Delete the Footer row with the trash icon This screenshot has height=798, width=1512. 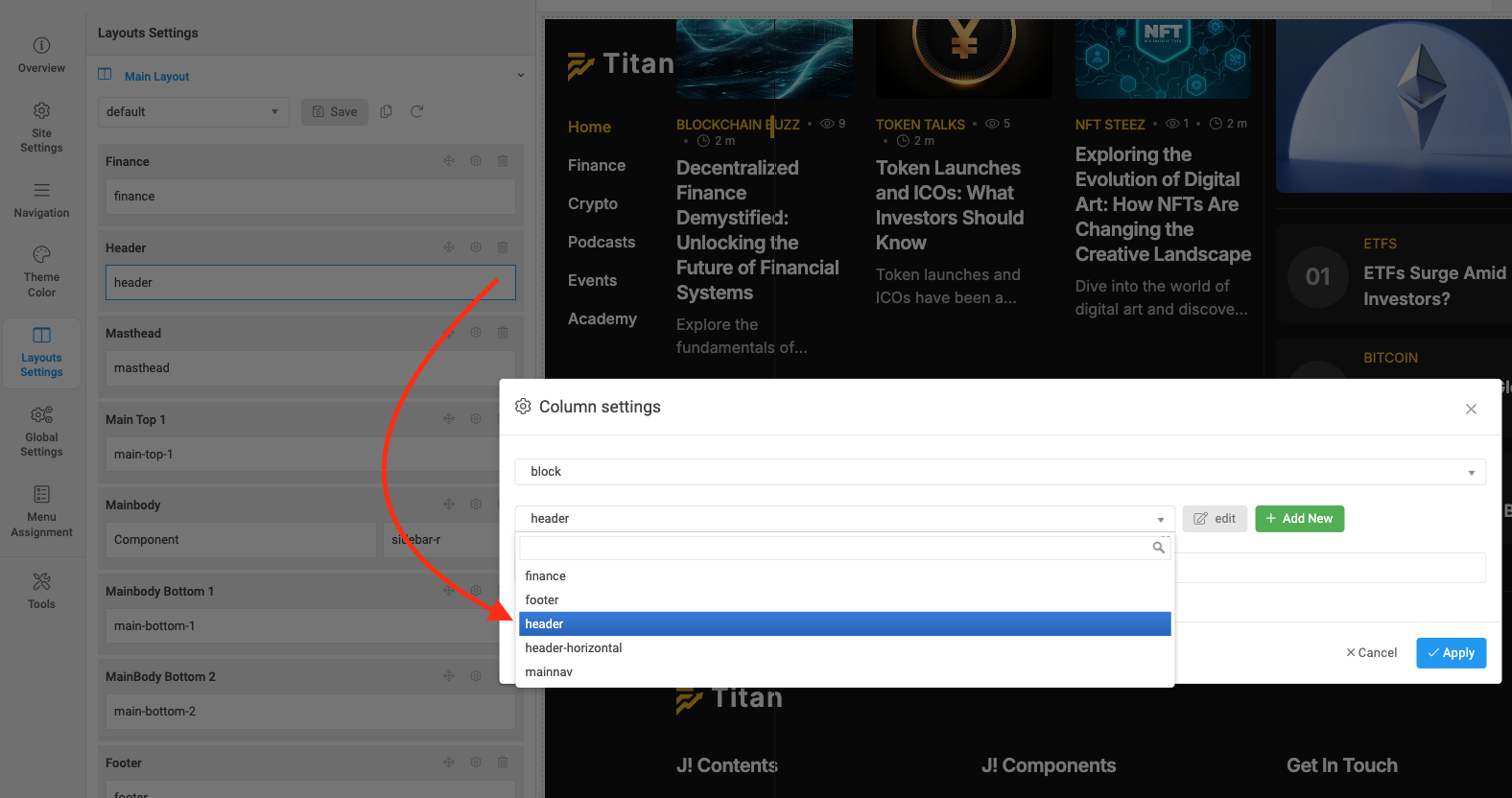coord(503,763)
